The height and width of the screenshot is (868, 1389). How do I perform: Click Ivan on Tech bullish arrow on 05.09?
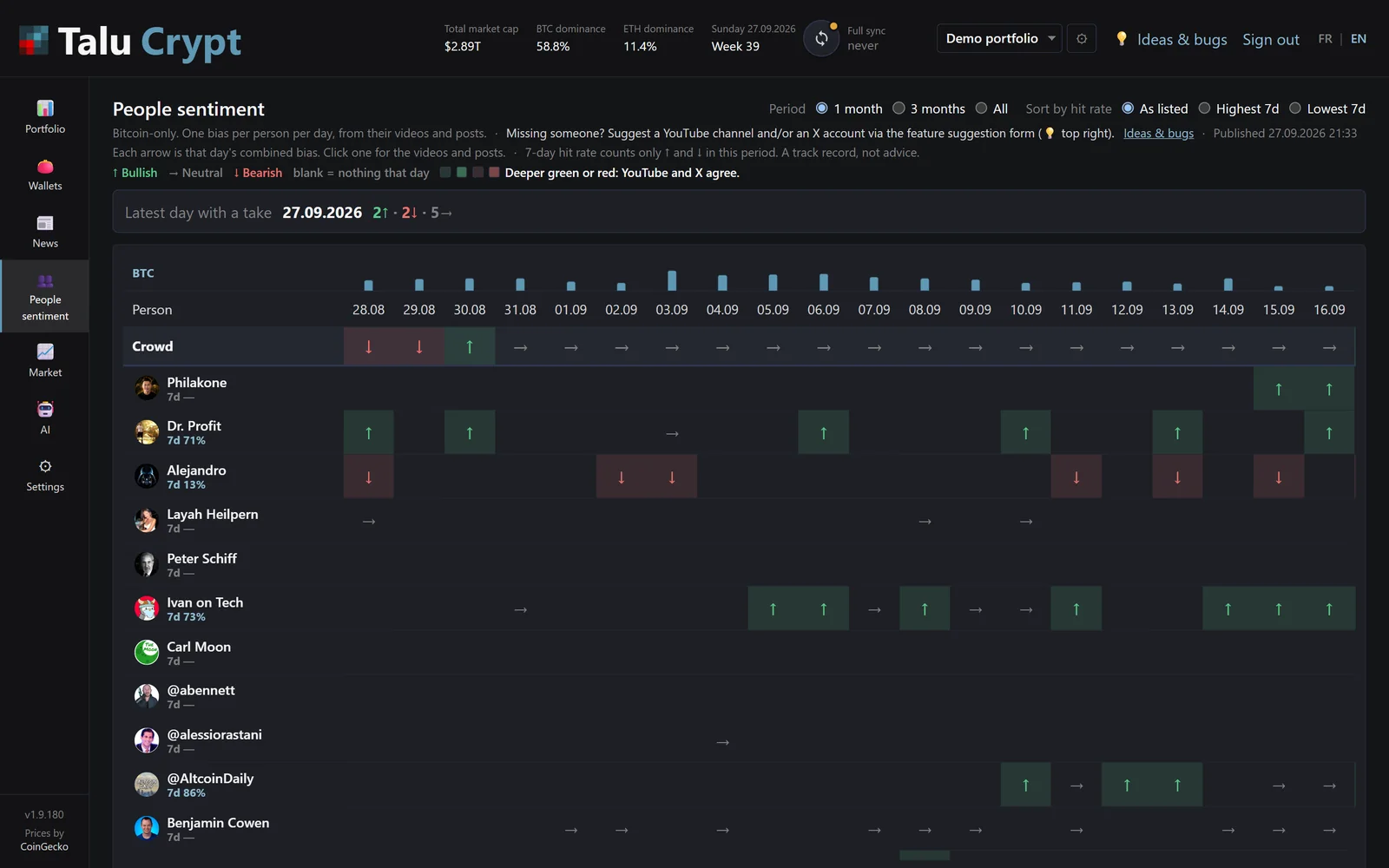click(773, 608)
